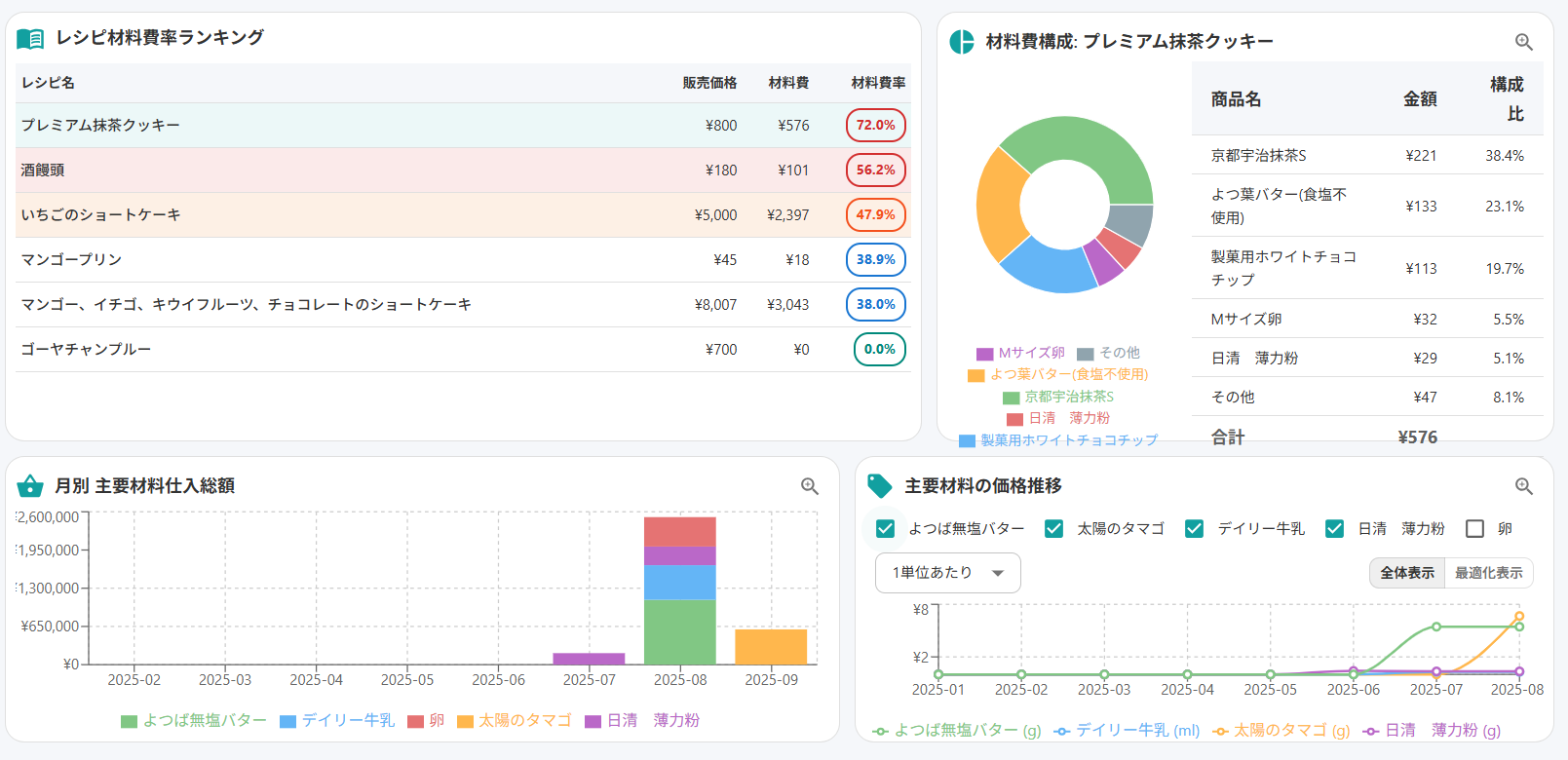Image resolution: width=1568 pixels, height=760 pixels.
Task: Click the 構成比 column header
Action: (x=1507, y=99)
